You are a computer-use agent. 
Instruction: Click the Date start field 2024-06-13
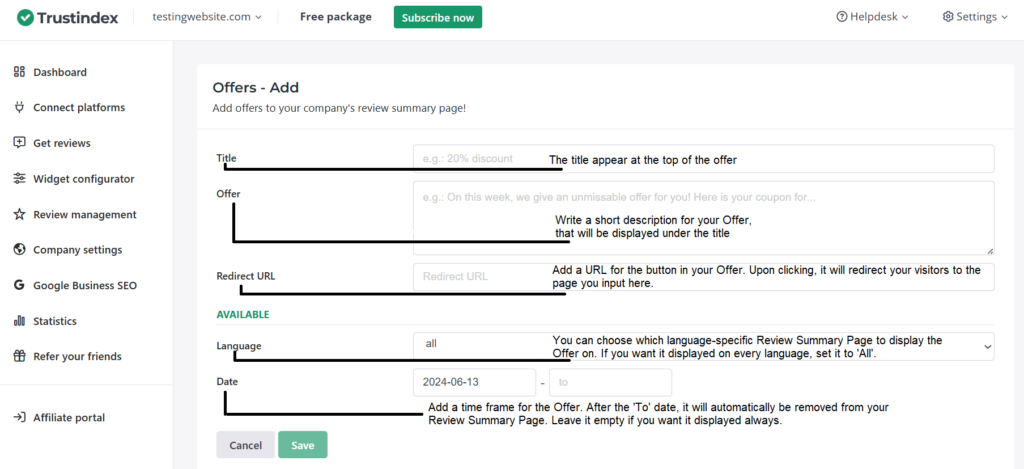tap(474, 382)
